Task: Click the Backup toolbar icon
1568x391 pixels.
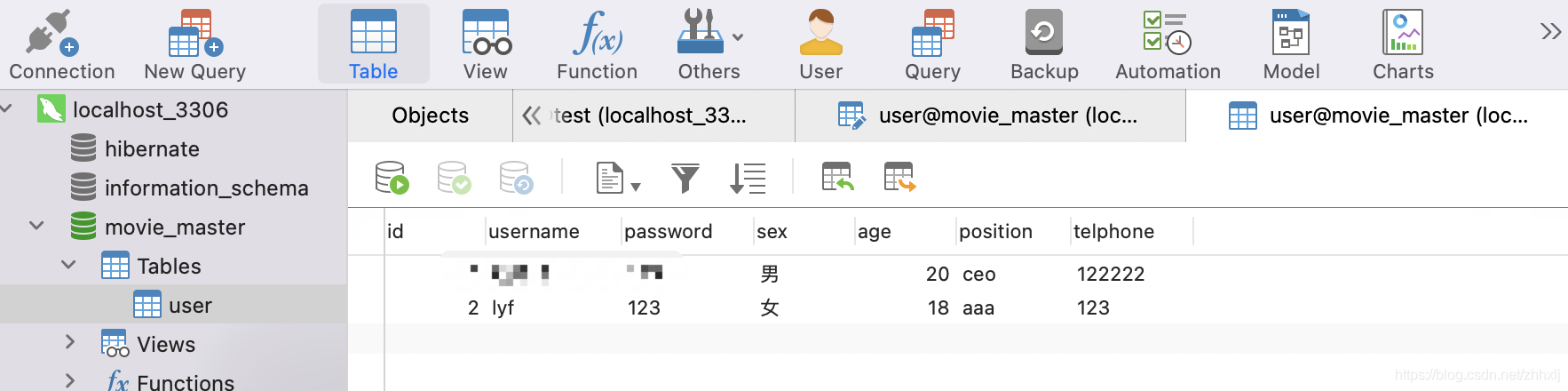Action: coord(1044,44)
